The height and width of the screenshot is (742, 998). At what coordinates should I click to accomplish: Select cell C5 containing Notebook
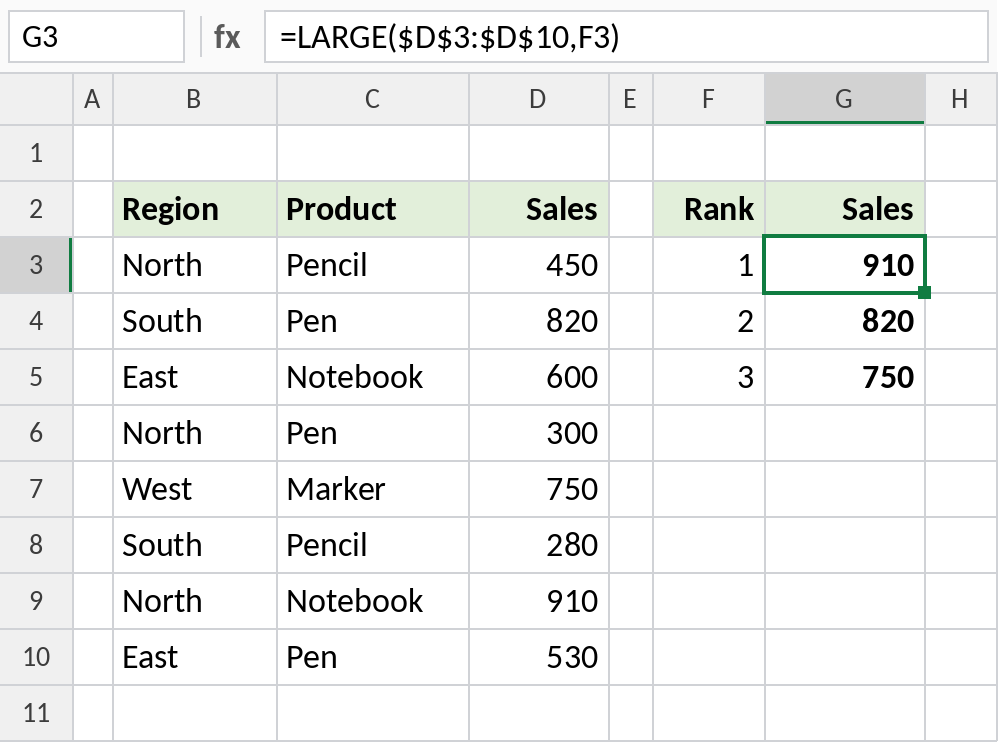click(373, 377)
